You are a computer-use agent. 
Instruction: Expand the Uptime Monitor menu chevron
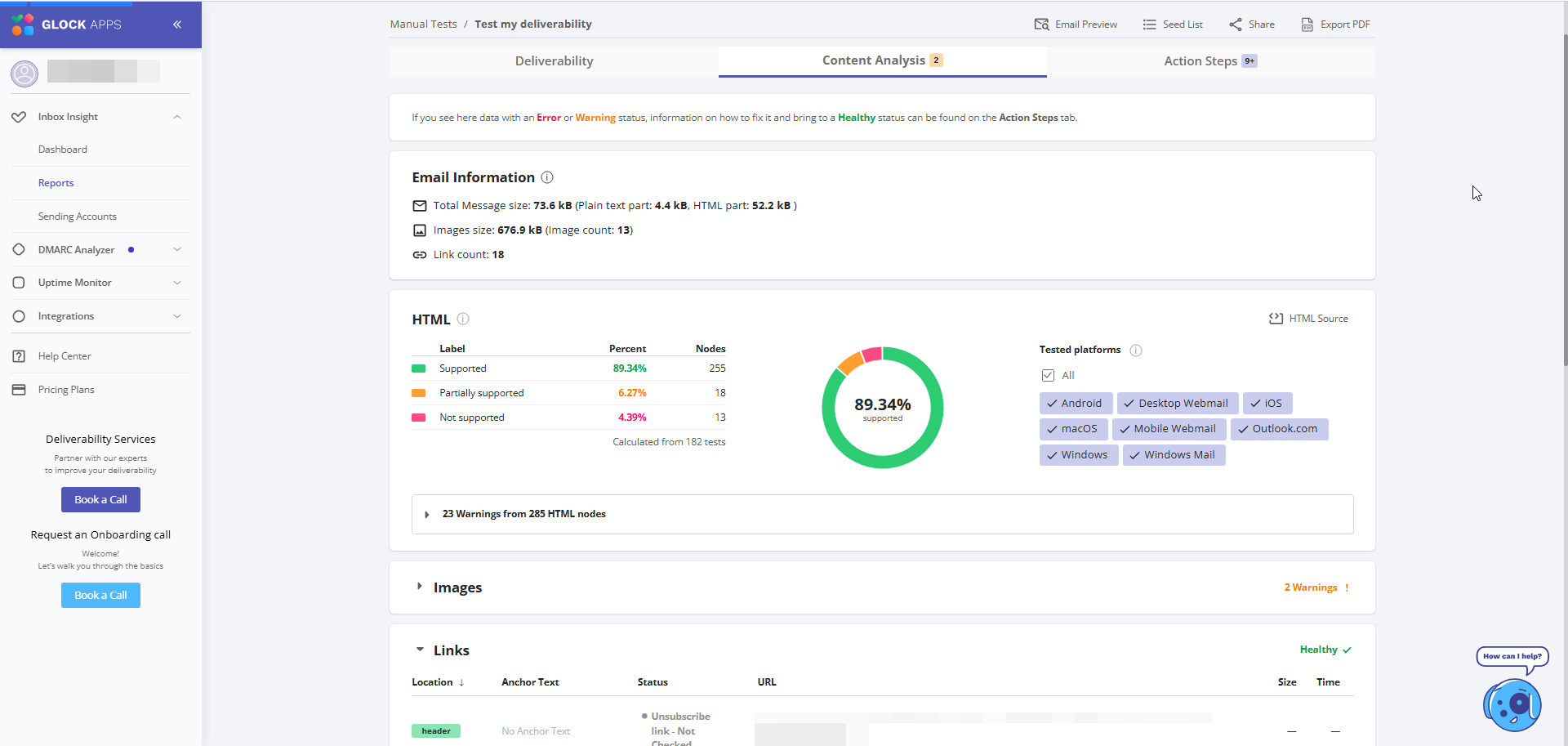[177, 283]
